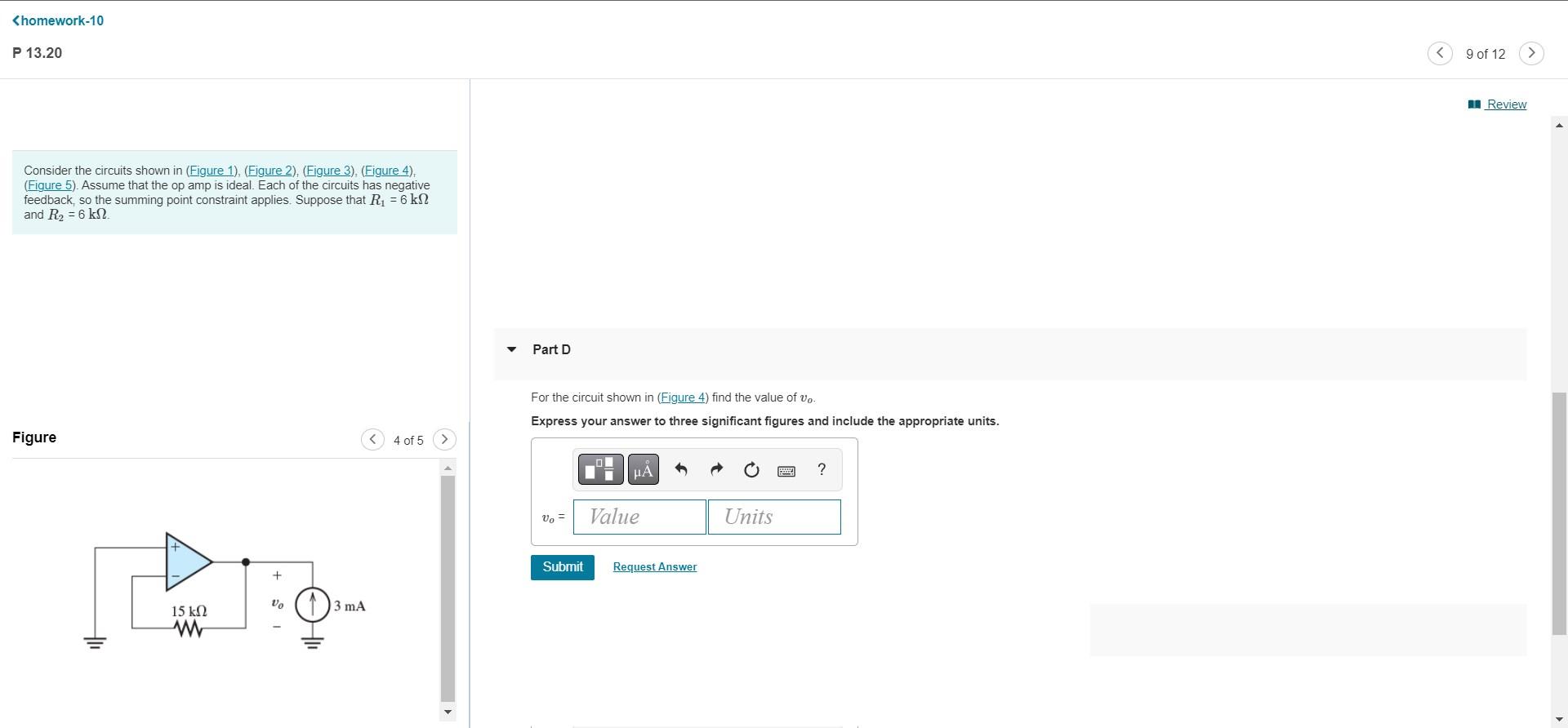Open Figure 2 link in problem text
Image resolution: width=1568 pixels, height=728 pixels.
[269, 171]
